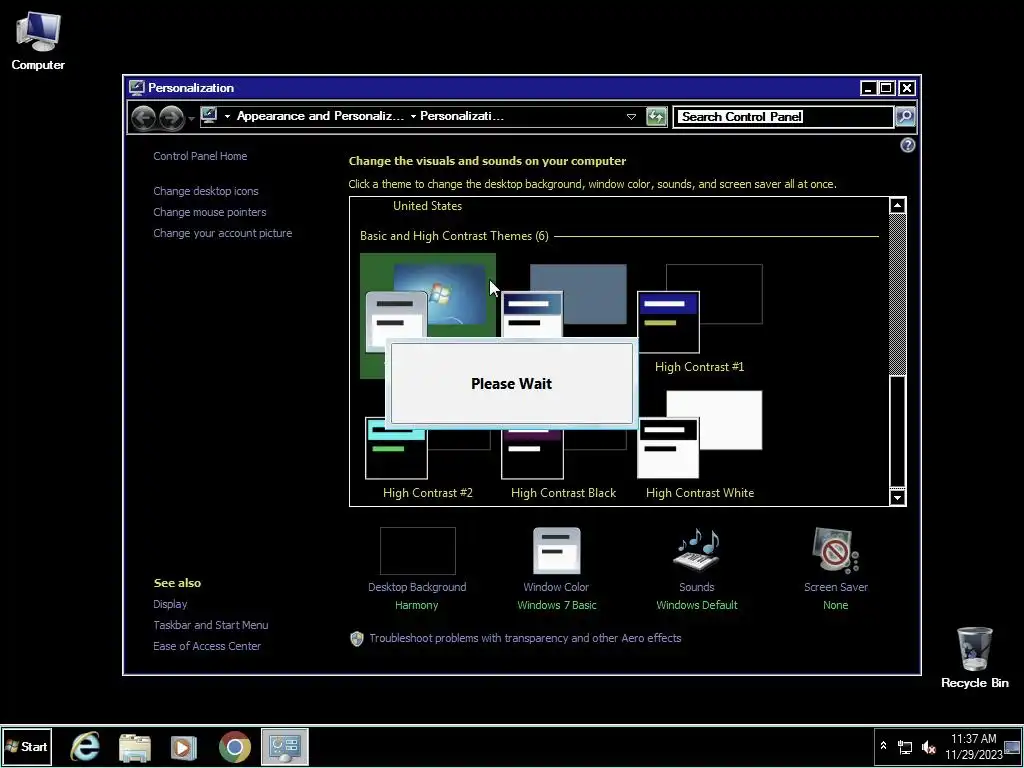This screenshot has height=768, width=1024.
Task: Expand arrow before Personalization breadcrumb
Action: click(x=413, y=116)
